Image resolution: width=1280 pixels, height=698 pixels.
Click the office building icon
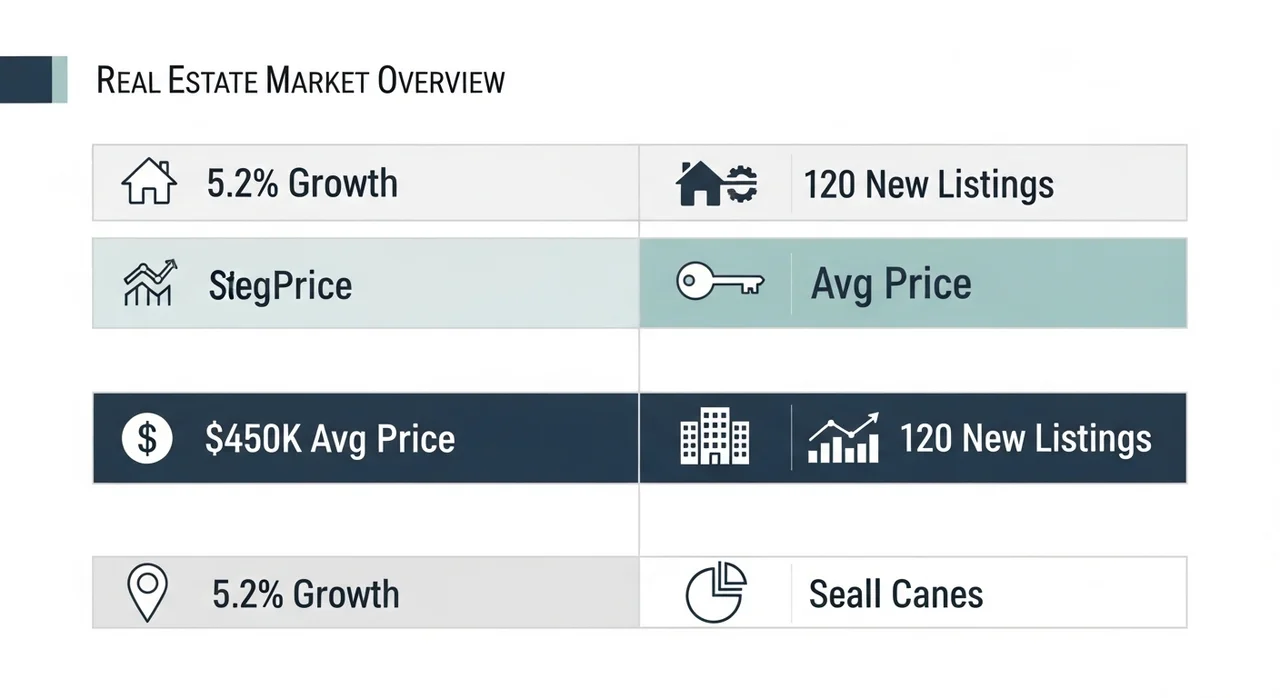coord(714,437)
